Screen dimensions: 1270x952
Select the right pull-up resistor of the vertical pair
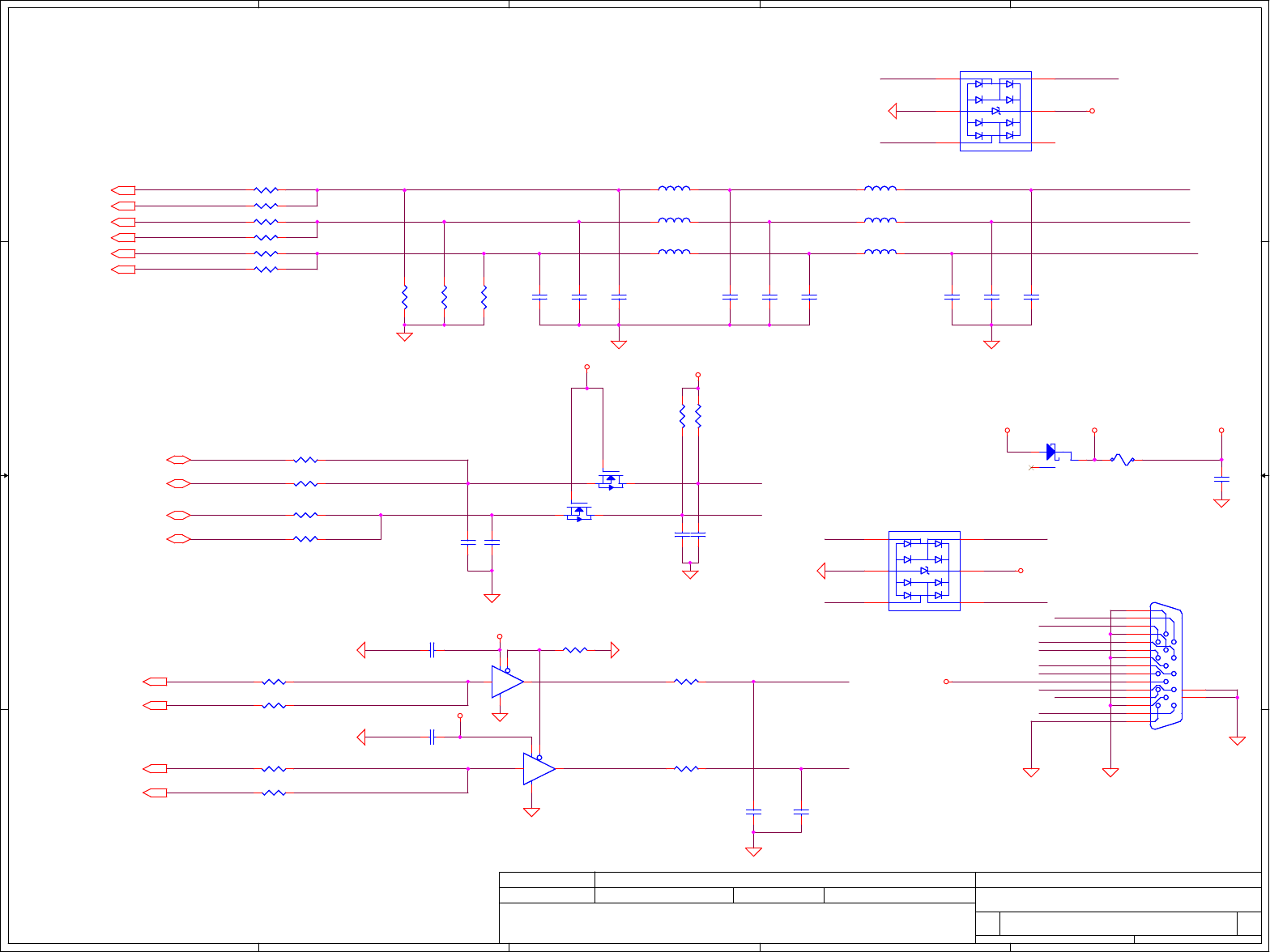click(698, 416)
